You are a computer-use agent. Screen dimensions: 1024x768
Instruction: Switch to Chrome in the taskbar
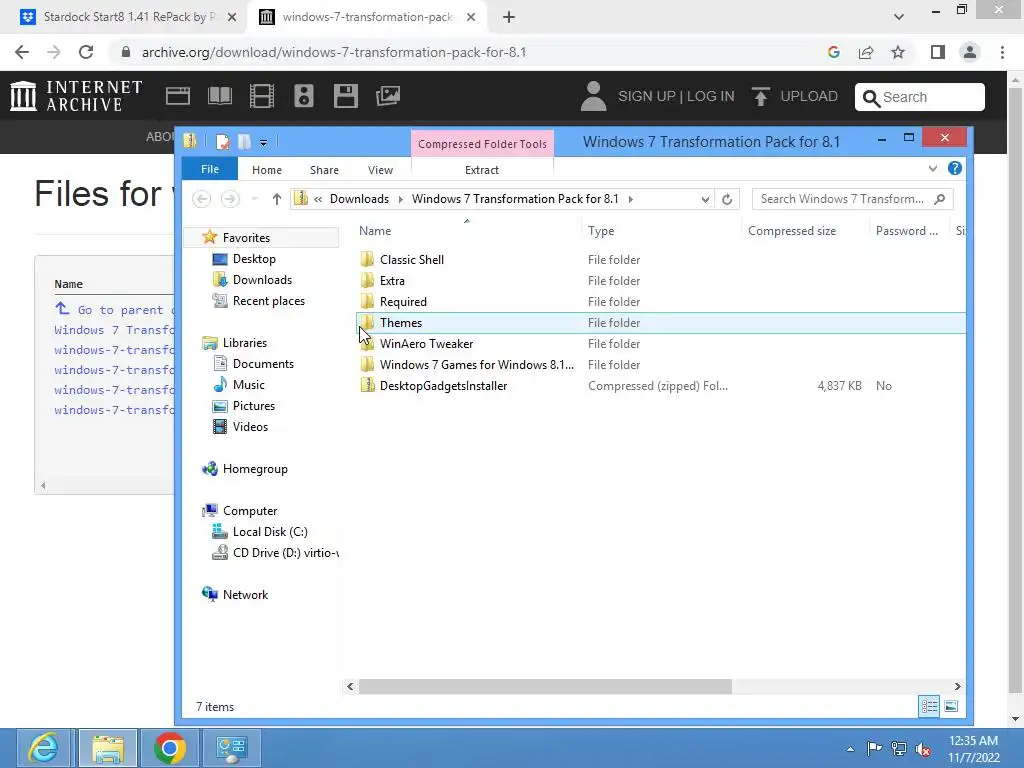[170, 748]
